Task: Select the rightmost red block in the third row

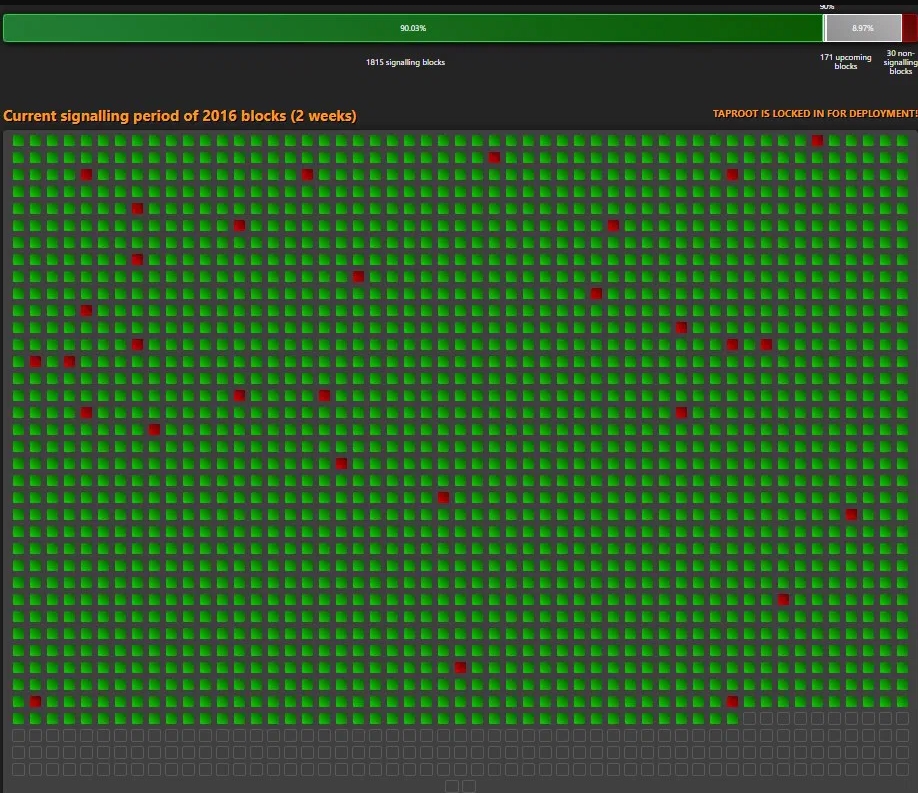Action: [x=732, y=175]
